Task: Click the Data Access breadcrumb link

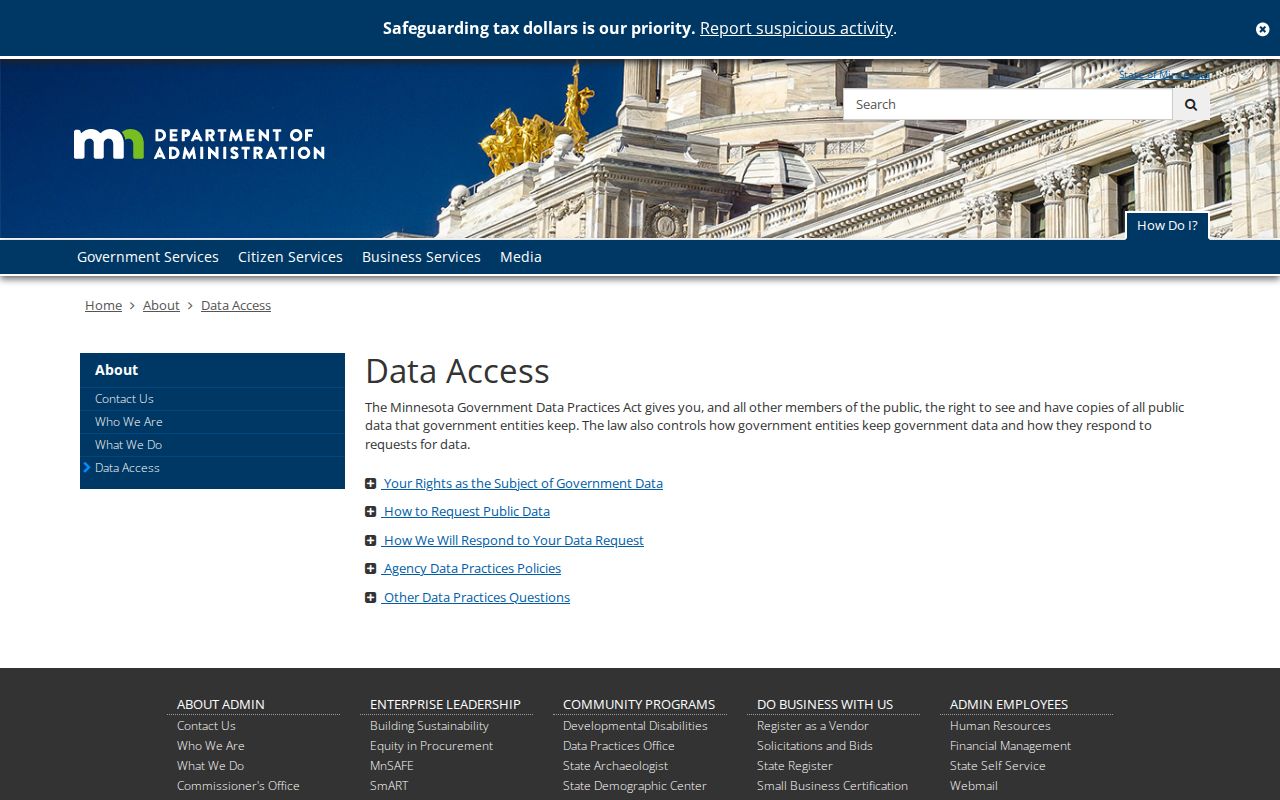Action: coord(236,305)
